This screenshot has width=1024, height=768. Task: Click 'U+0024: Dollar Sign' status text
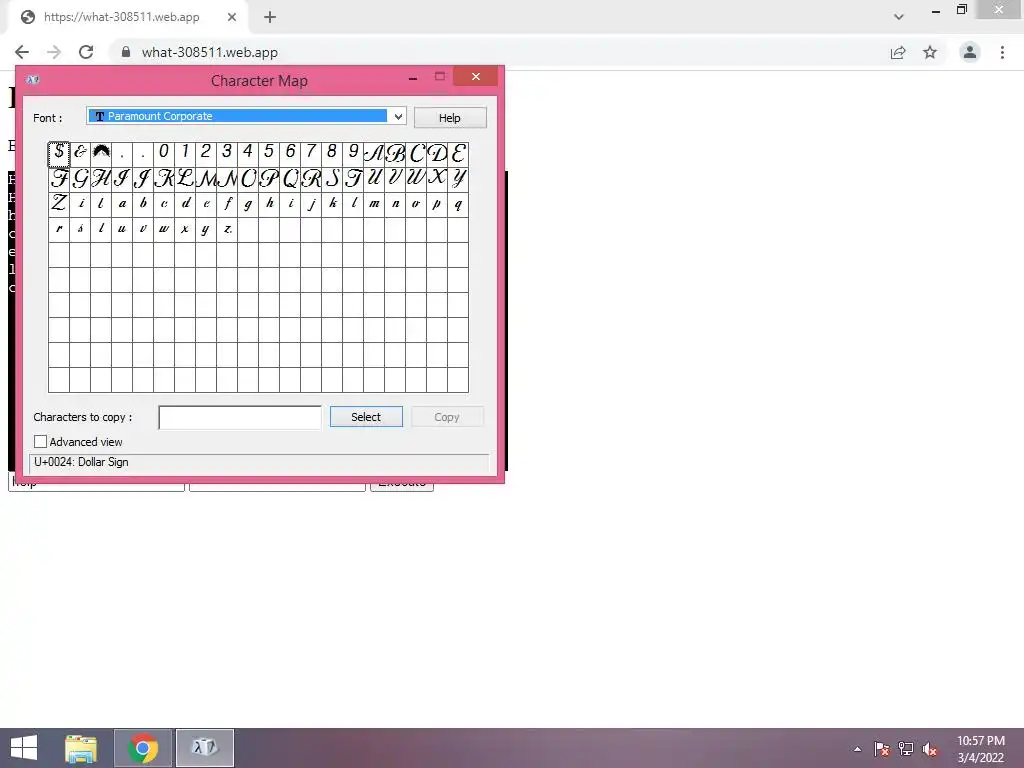coord(81,462)
